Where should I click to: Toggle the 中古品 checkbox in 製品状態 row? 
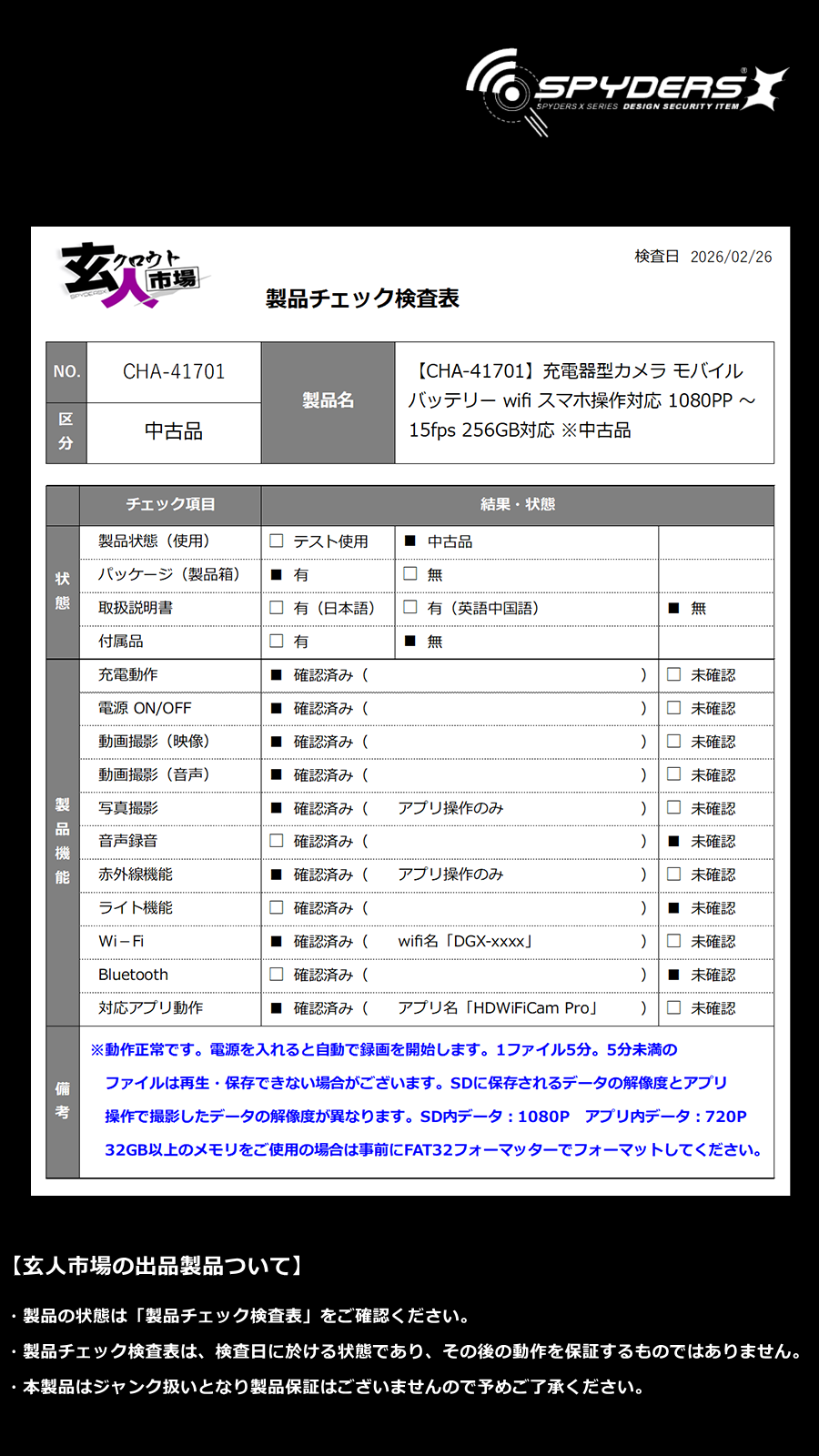(410, 541)
